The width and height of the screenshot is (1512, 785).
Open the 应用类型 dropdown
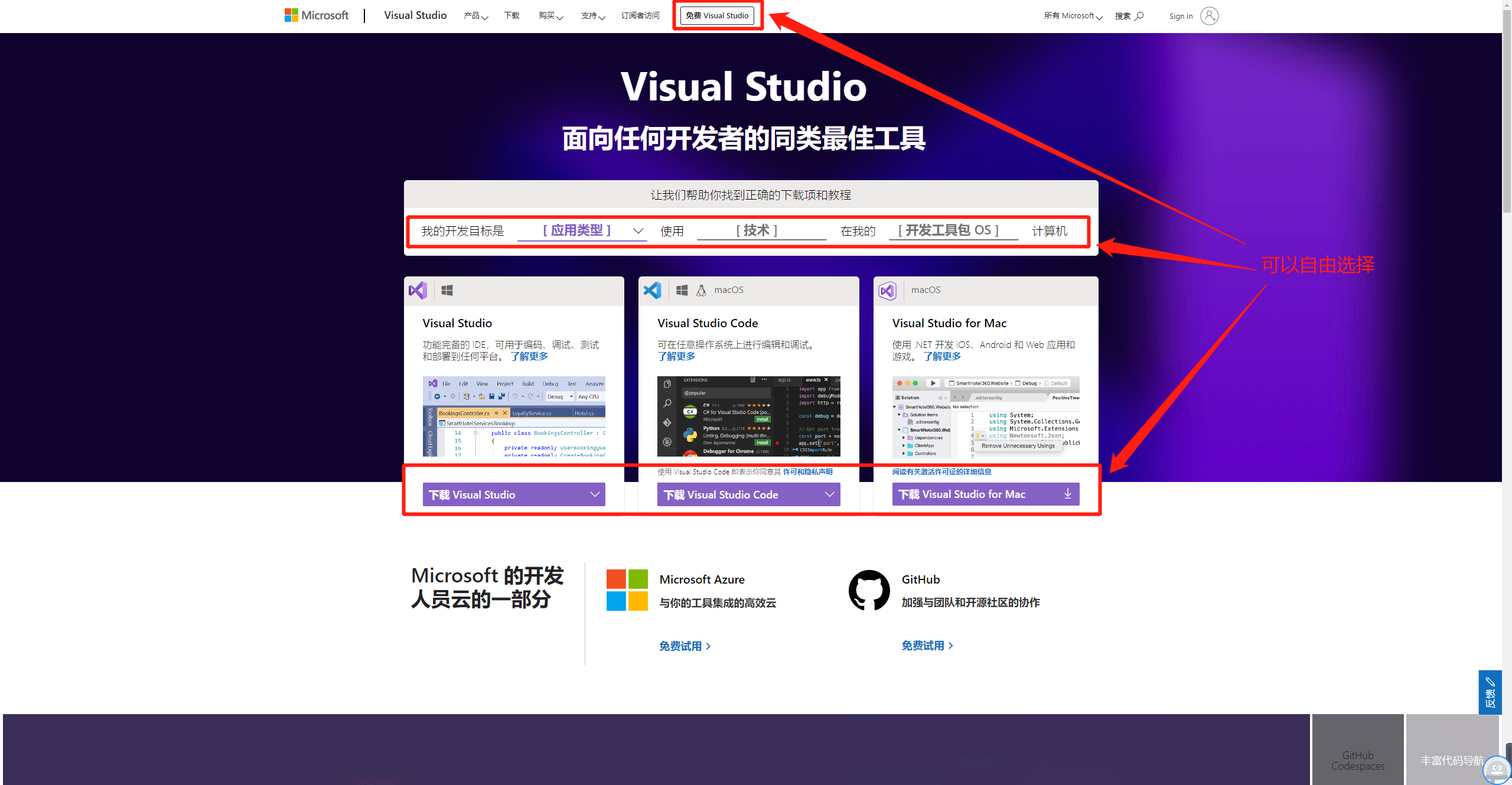(582, 230)
